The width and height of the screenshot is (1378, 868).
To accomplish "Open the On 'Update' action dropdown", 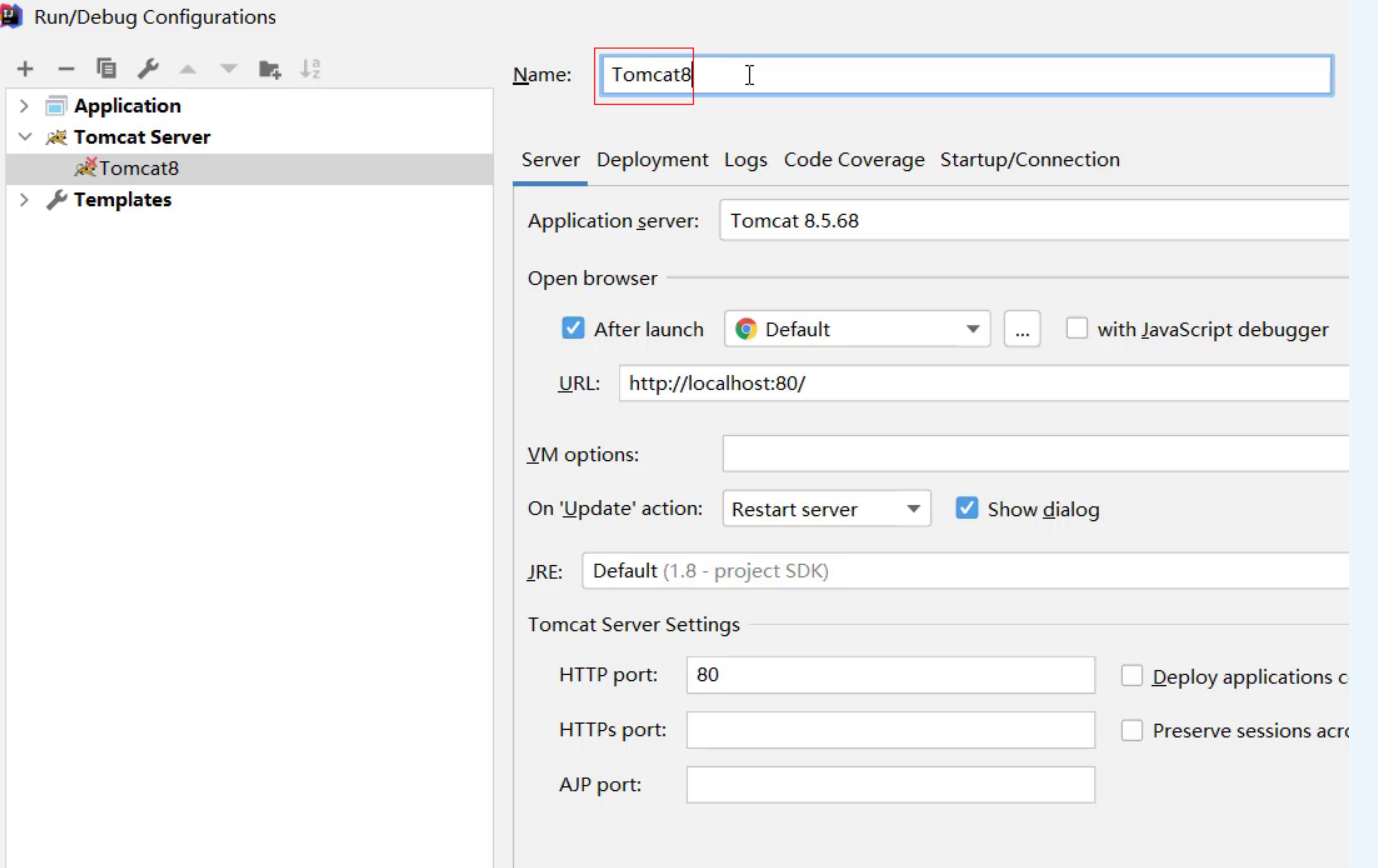I will [827, 509].
